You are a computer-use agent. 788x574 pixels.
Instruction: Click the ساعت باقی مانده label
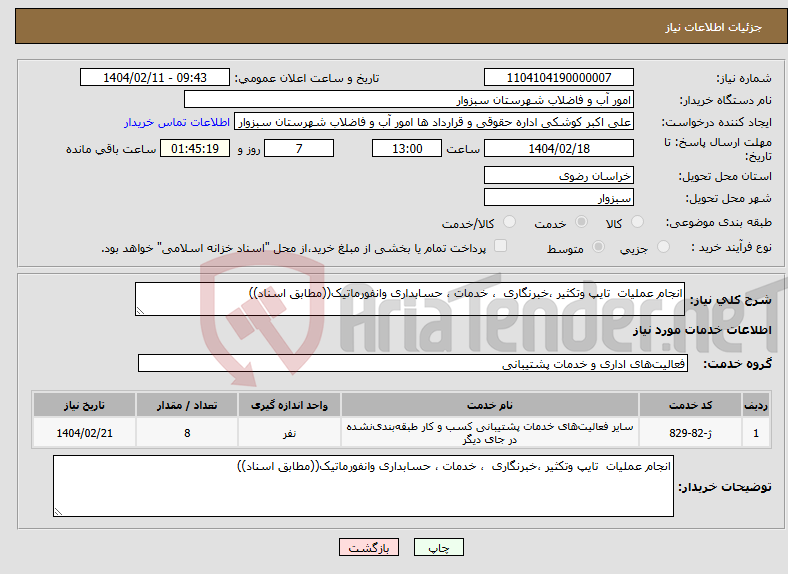(x=111, y=149)
